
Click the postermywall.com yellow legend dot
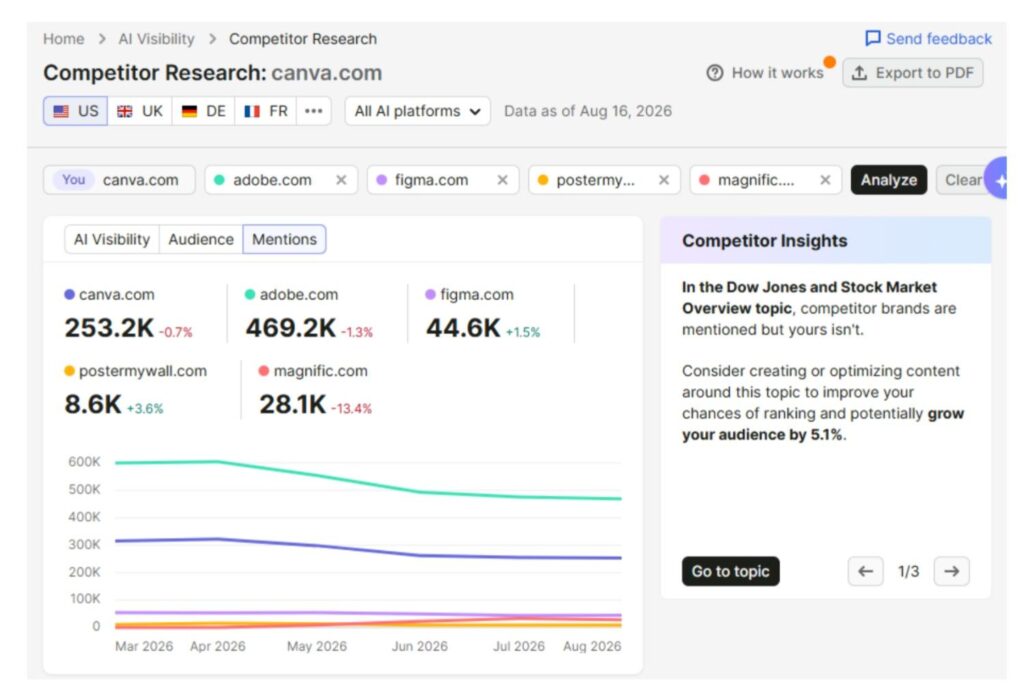coord(69,371)
